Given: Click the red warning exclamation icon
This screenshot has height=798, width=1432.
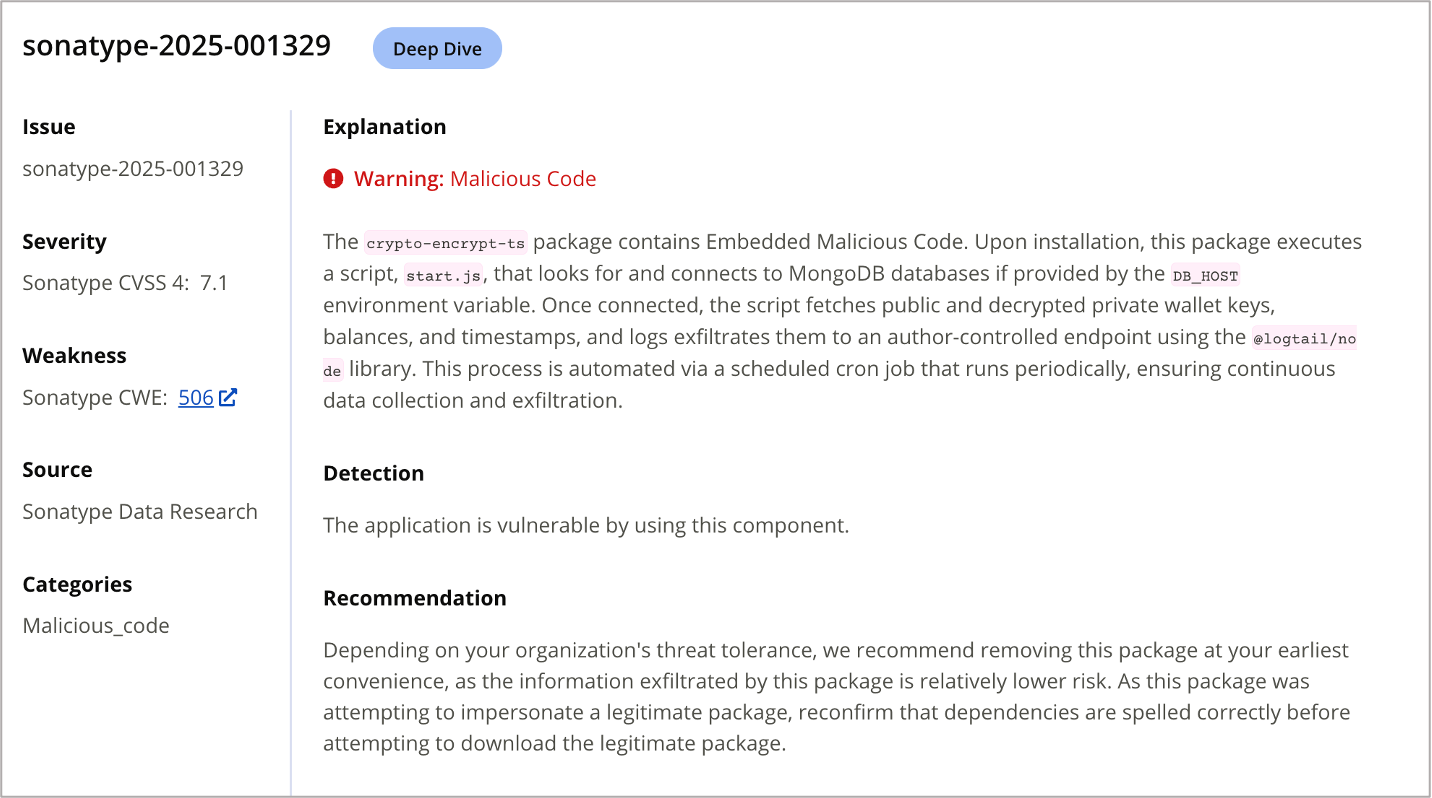Looking at the screenshot, I should 333,179.
